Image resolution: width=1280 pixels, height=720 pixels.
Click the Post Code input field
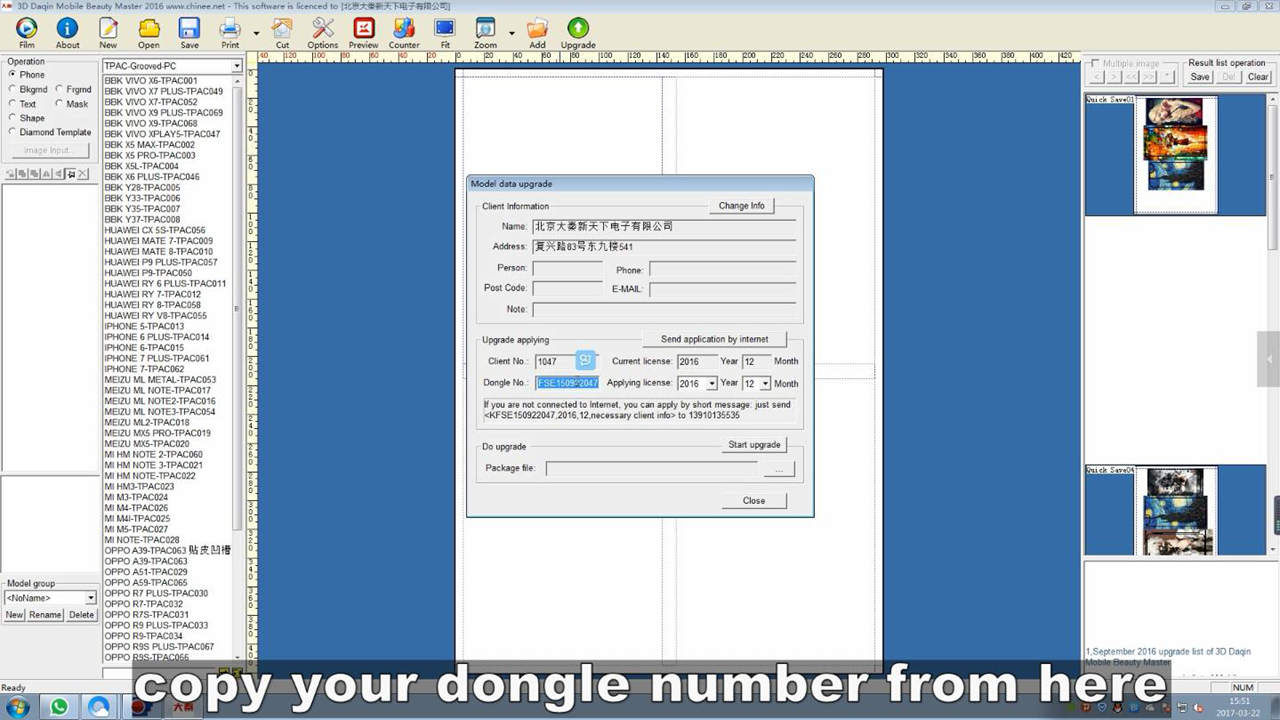pos(567,288)
